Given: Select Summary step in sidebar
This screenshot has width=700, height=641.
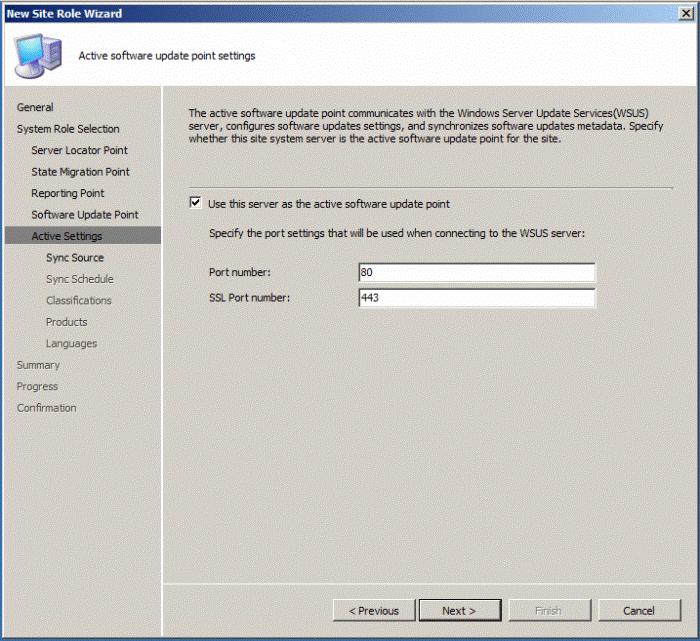Looking at the screenshot, I should tap(38, 365).
